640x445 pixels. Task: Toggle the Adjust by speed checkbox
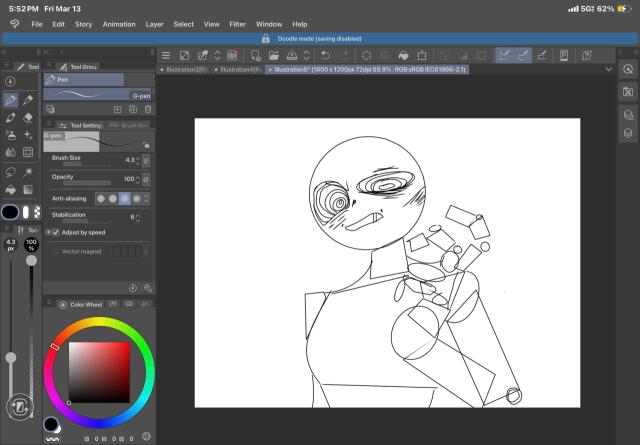point(56,232)
